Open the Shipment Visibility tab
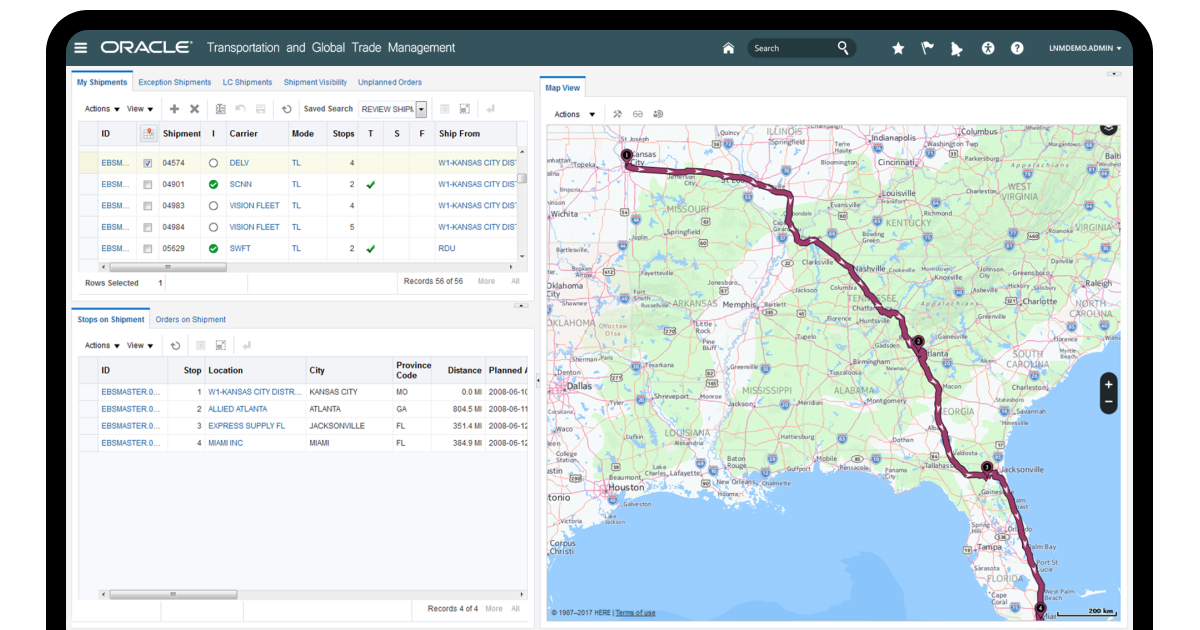This screenshot has height=630, width=1200. (x=315, y=82)
